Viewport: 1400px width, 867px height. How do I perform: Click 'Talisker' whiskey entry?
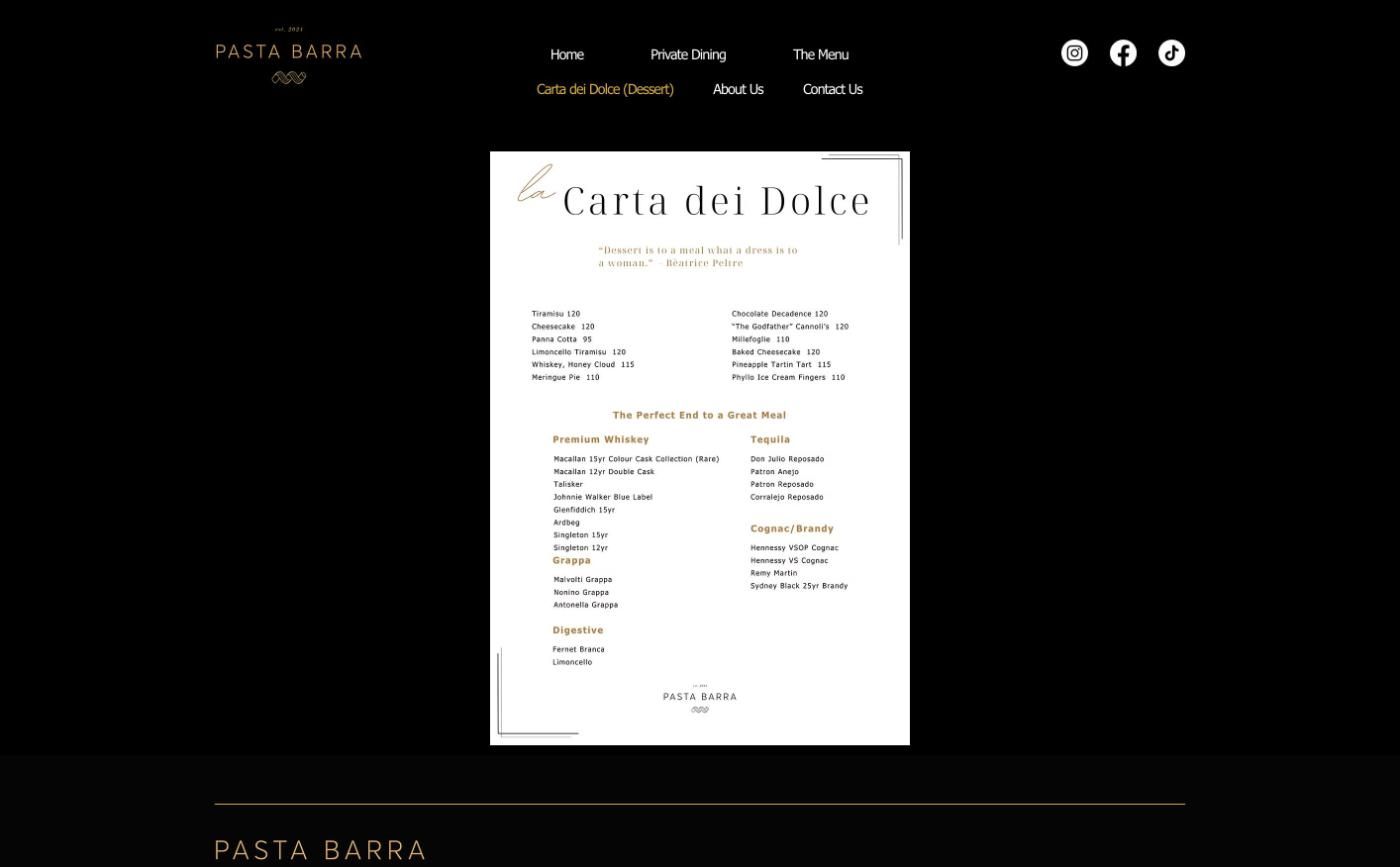pyautogui.click(x=567, y=484)
